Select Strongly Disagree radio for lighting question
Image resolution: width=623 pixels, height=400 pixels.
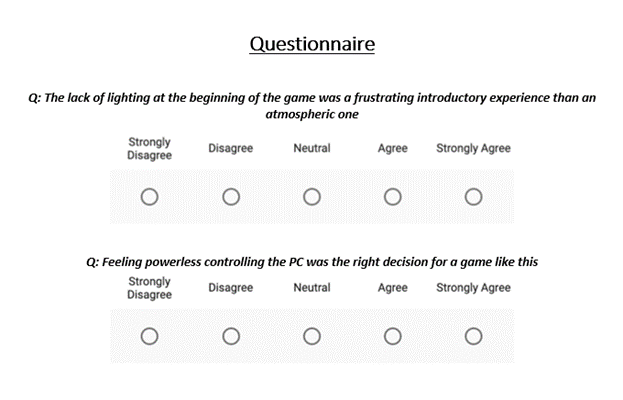point(149,196)
